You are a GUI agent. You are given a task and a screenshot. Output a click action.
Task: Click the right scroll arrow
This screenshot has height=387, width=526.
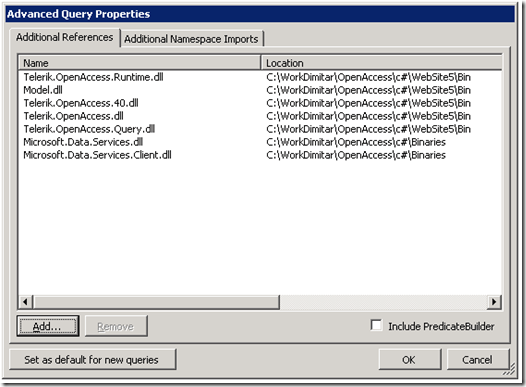tap(494, 302)
